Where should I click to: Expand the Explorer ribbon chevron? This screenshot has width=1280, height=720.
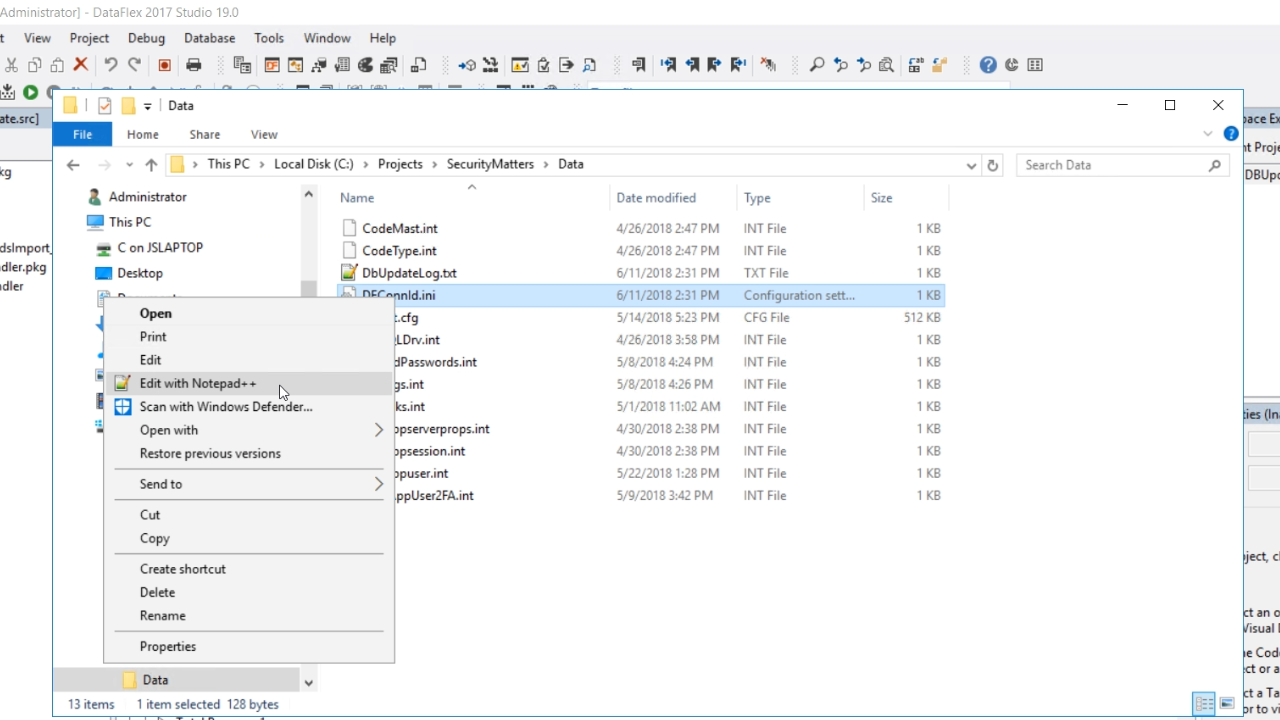click(1208, 134)
